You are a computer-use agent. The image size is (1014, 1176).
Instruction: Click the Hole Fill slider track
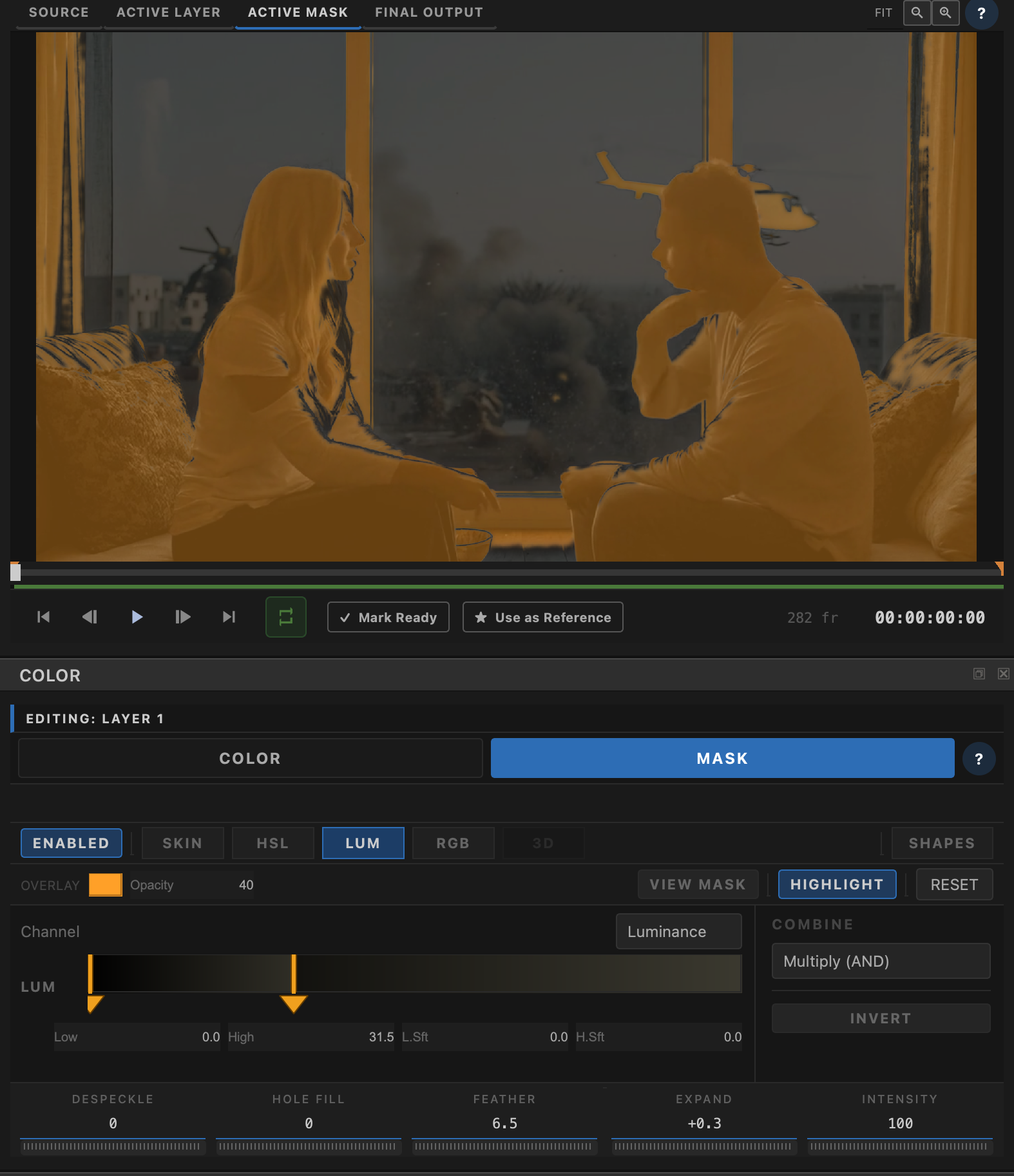click(309, 1146)
